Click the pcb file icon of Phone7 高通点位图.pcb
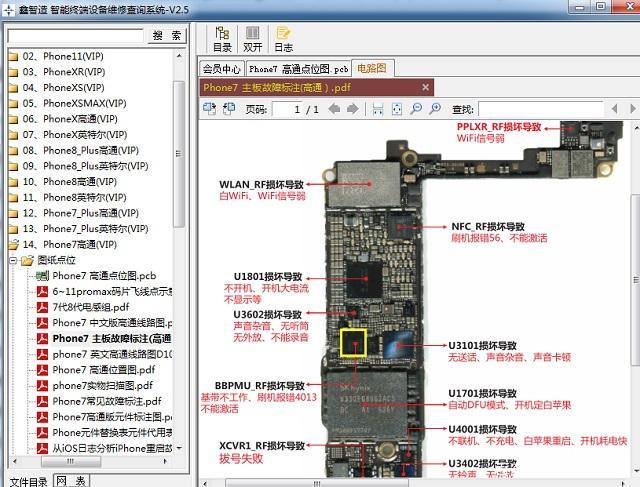 click(x=42, y=276)
